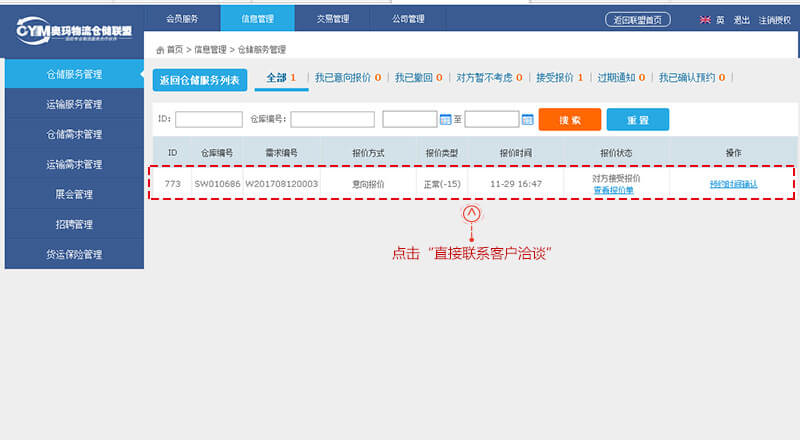The width and height of the screenshot is (800, 440).
Task: Open the start date calendar picker icon
Action: pyautogui.click(x=446, y=119)
